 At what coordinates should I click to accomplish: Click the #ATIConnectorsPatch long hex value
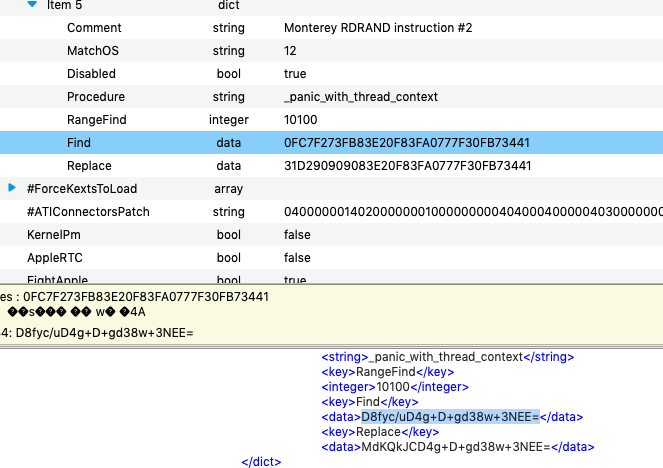(473, 211)
